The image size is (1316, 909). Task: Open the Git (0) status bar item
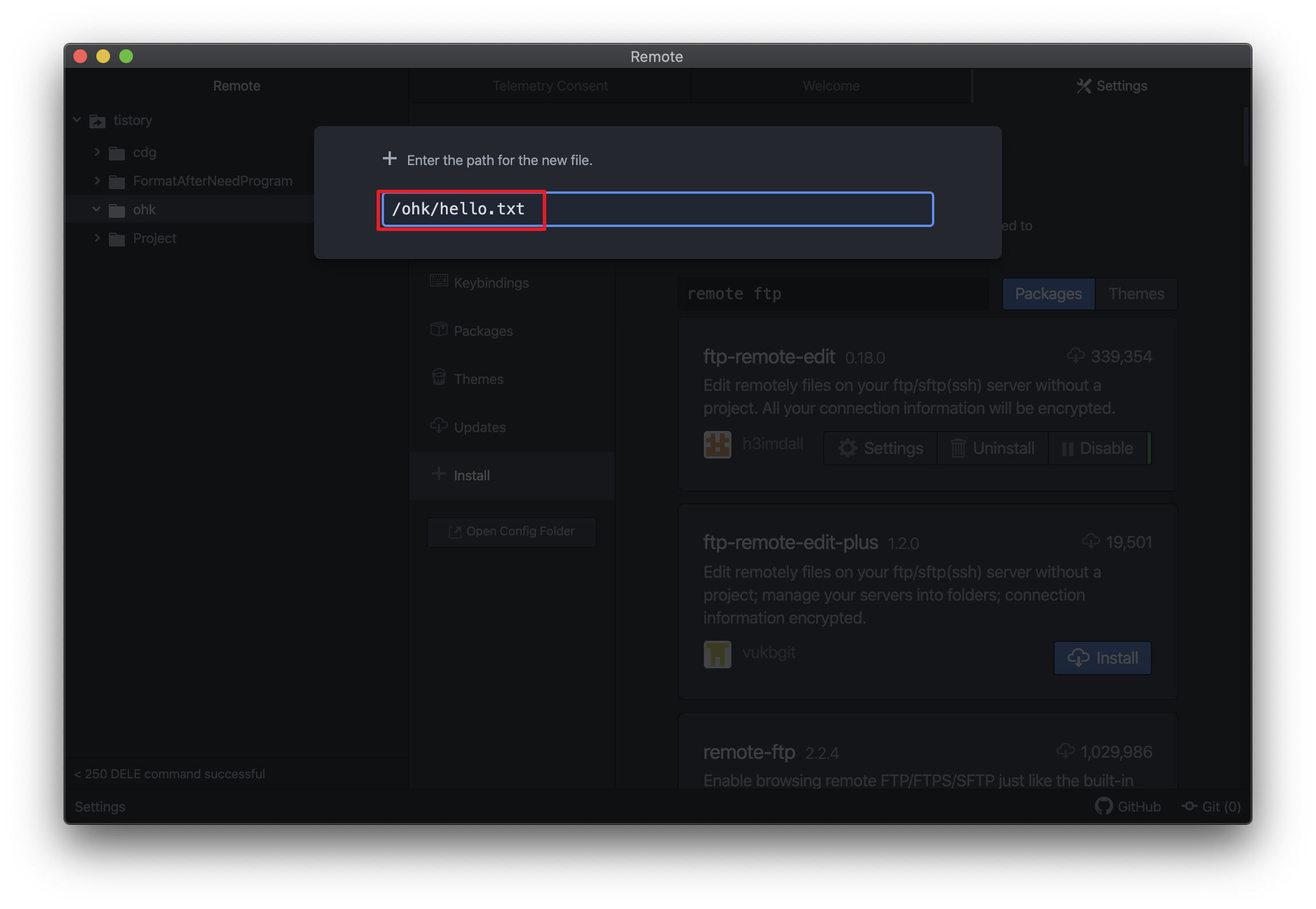1211,806
